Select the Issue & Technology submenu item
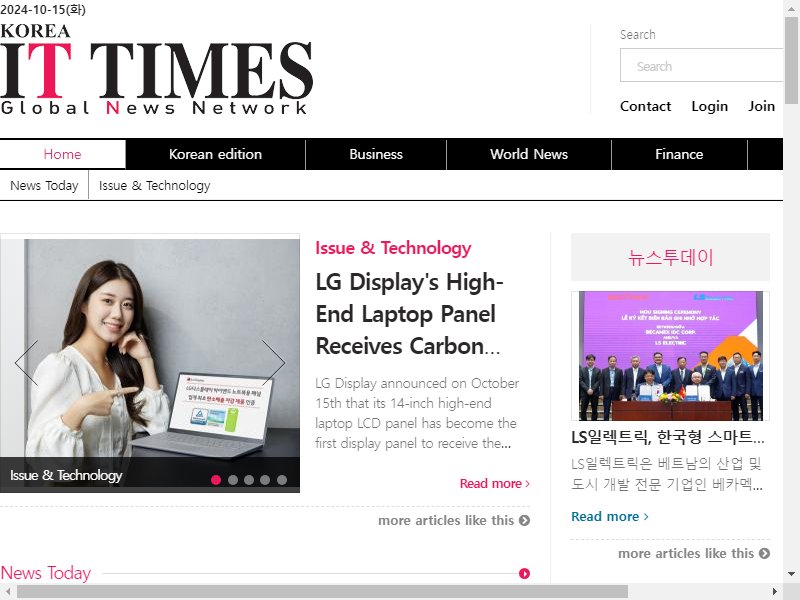800x600 pixels. 155,185
